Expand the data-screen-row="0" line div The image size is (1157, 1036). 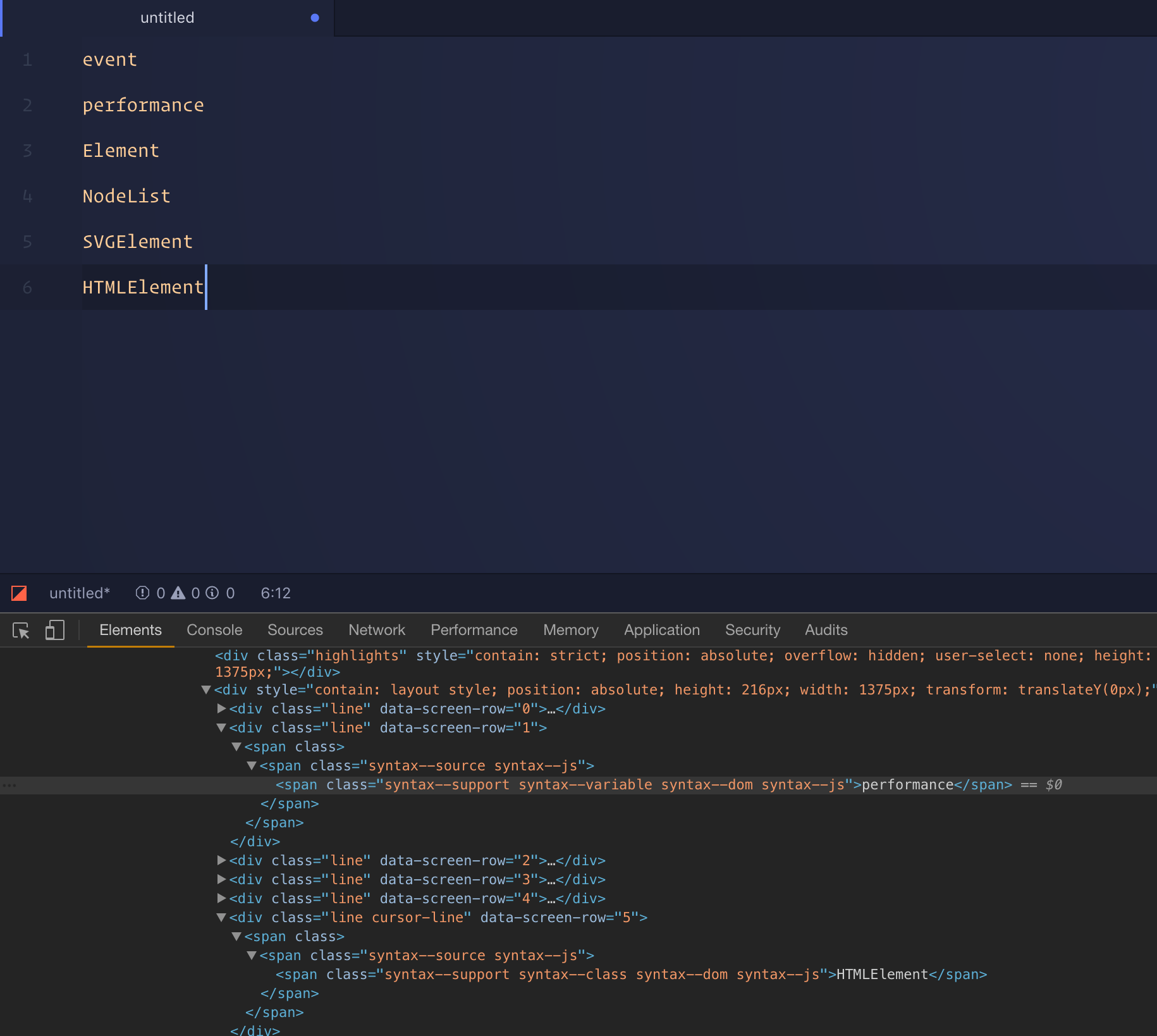point(221,708)
